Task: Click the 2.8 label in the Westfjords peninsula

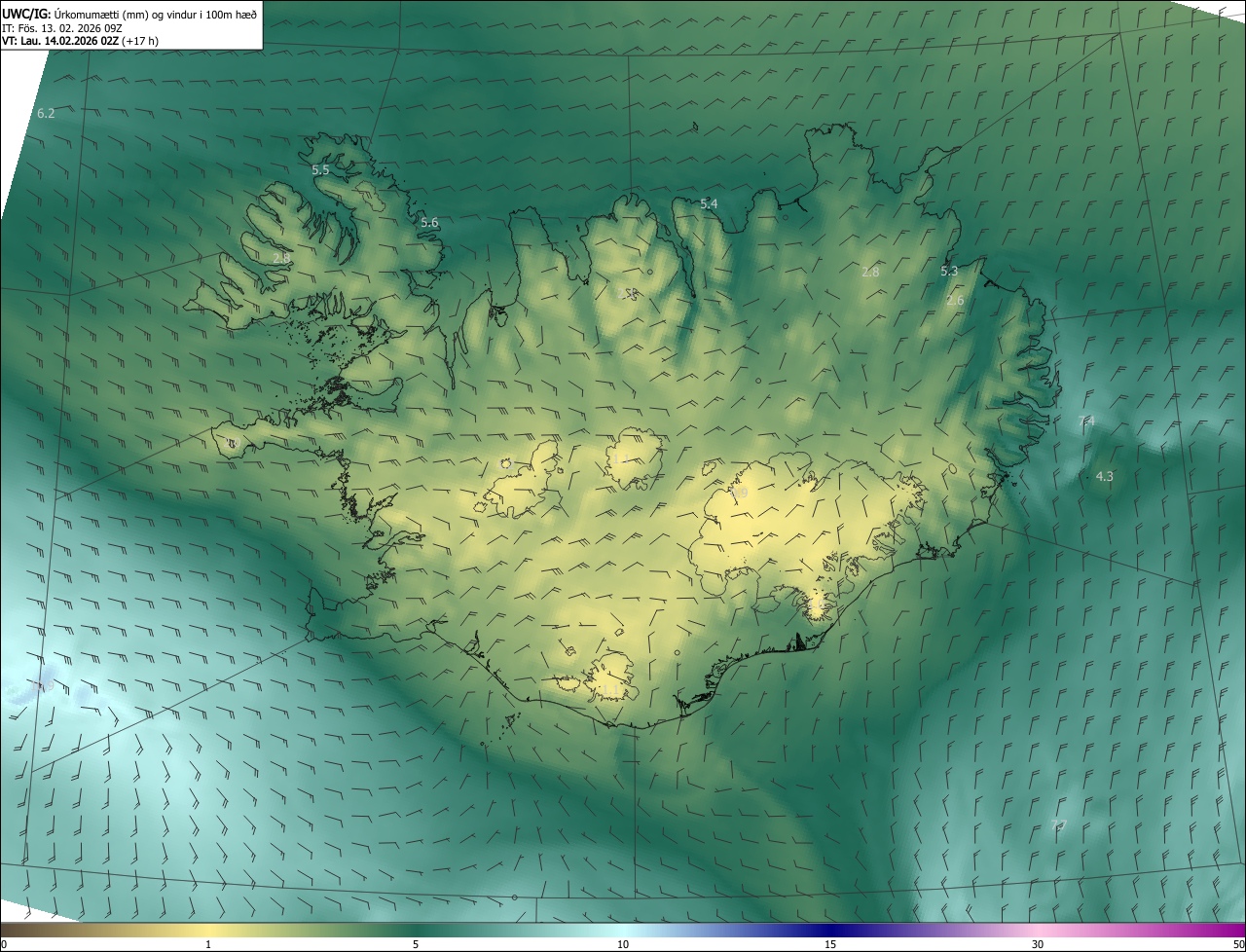Action: 280,259
